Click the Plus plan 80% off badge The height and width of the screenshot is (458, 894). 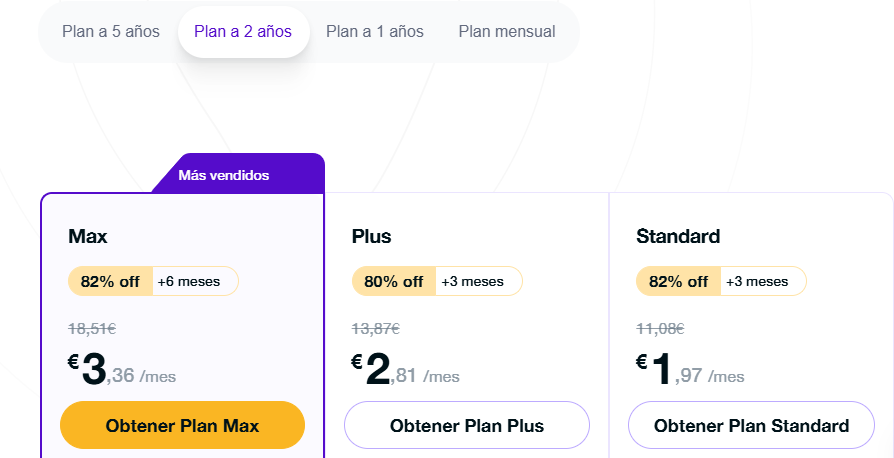[394, 281]
